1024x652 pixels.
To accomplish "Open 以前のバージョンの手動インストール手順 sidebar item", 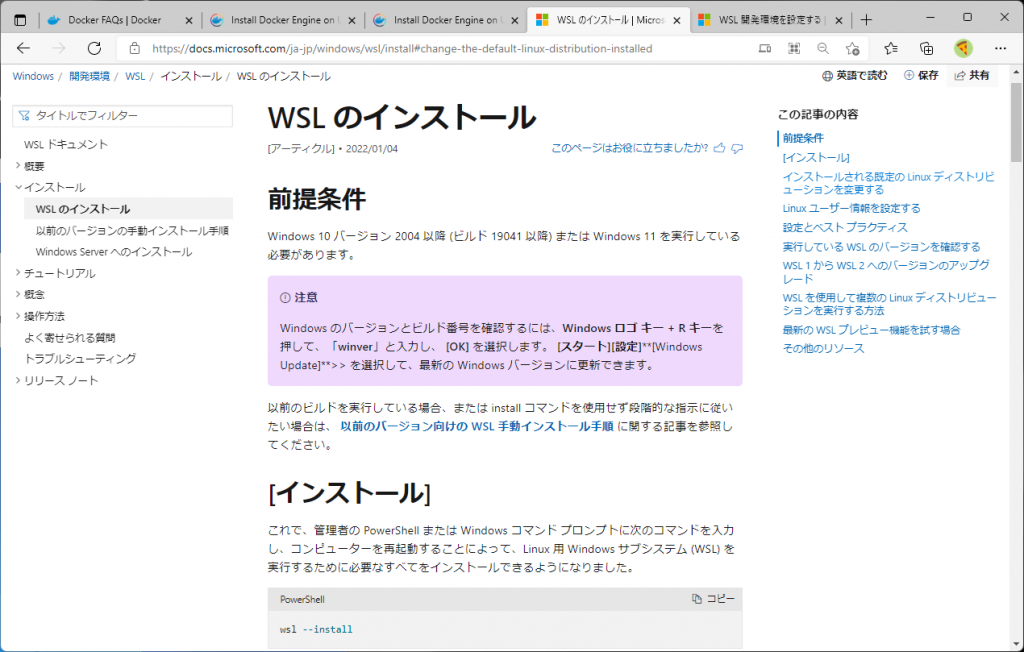I will pyautogui.click(x=132, y=231).
